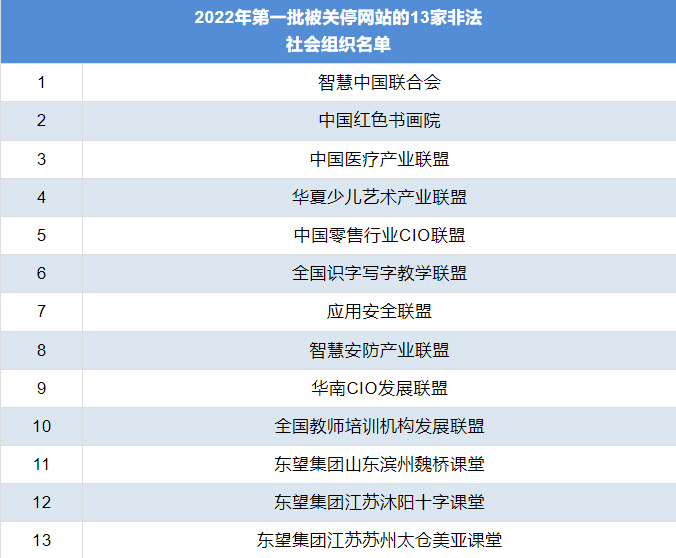Viewport: 676px width, 558px height.
Task: Click row number 1 cell
Action: [x=41, y=82]
